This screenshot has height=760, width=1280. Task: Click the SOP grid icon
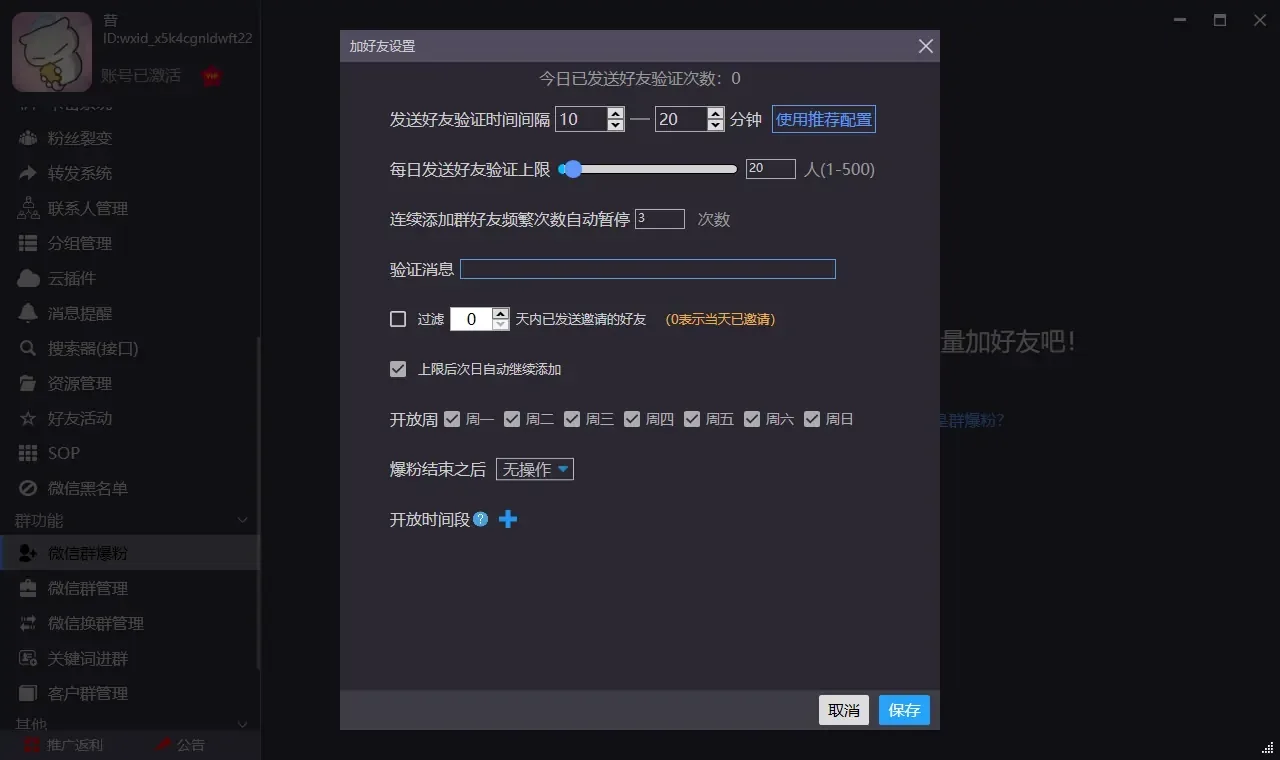coord(28,454)
